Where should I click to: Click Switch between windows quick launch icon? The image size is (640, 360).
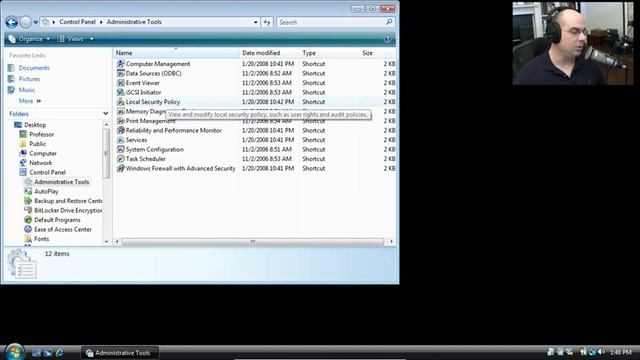click(x=48, y=353)
